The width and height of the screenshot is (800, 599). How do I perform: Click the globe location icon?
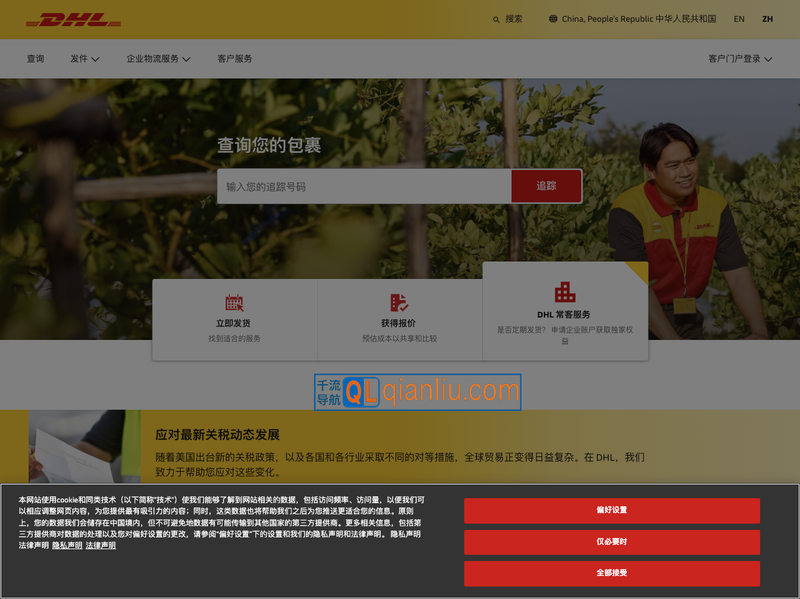(553, 18)
